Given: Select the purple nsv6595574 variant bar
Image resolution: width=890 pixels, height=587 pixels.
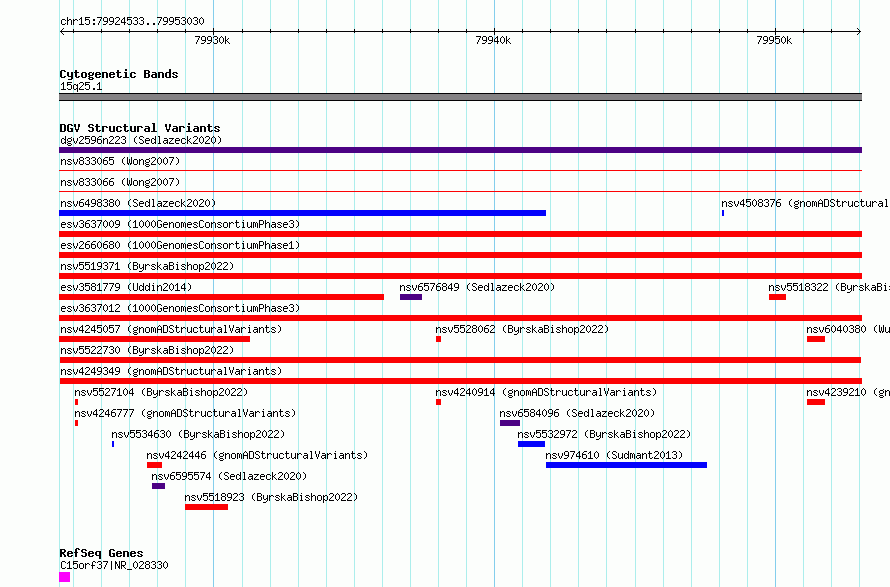Looking at the screenshot, I should (x=158, y=486).
